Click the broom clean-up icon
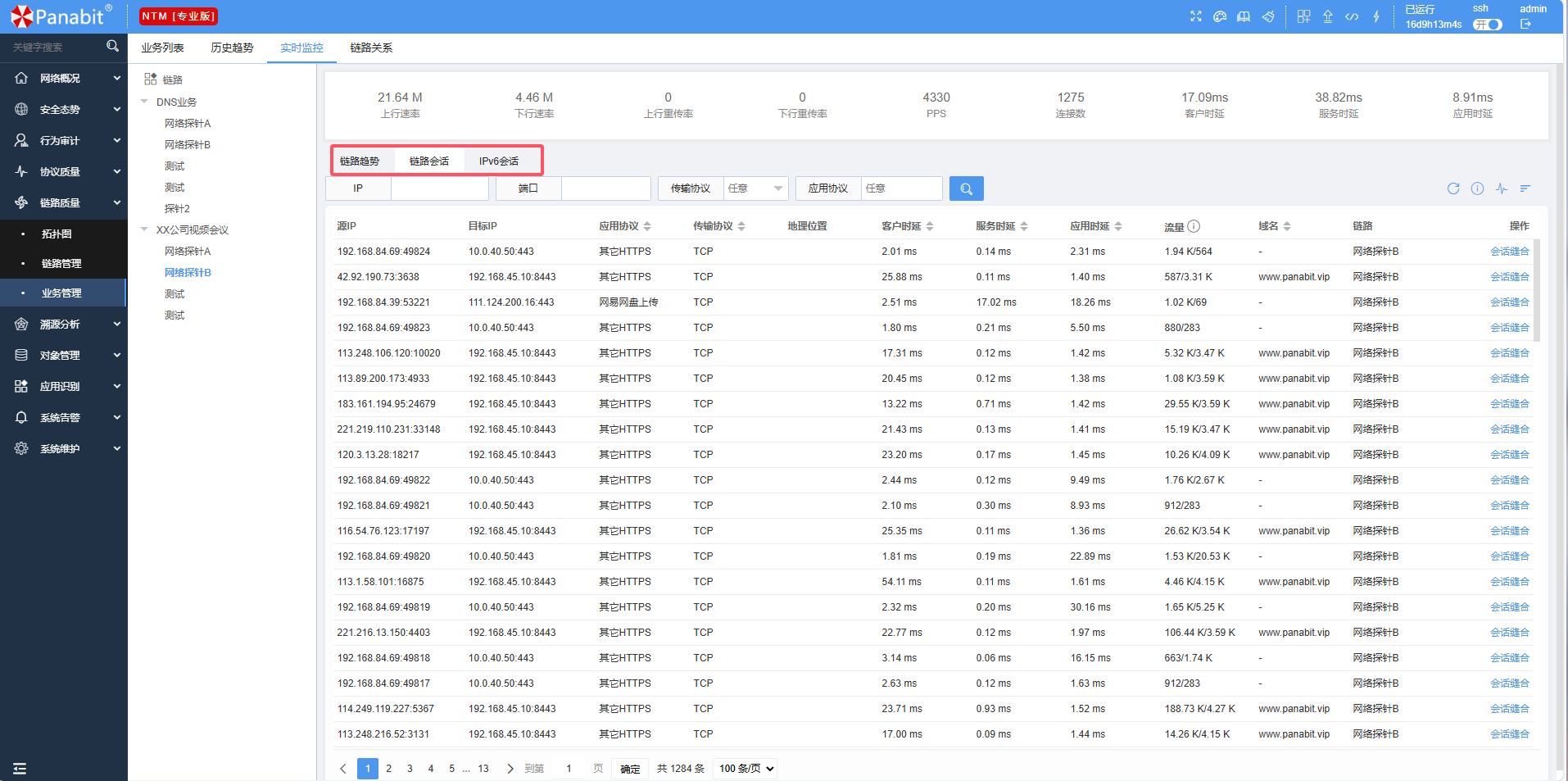Viewport: 1568px width, 781px height. pyautogui.click(x=1268, y=16)
